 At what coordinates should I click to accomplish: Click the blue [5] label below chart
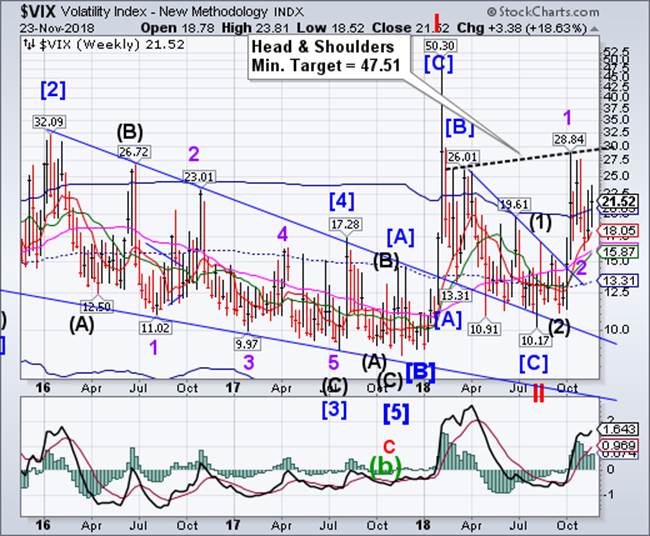point(396,413)
